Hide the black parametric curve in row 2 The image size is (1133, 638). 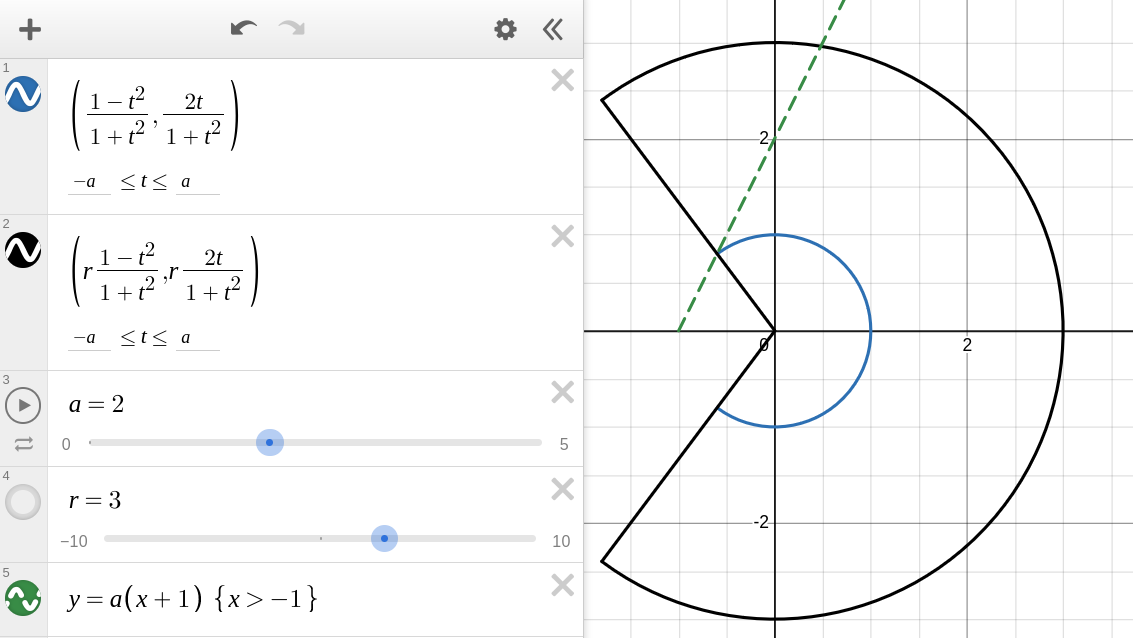coord(23,250)
